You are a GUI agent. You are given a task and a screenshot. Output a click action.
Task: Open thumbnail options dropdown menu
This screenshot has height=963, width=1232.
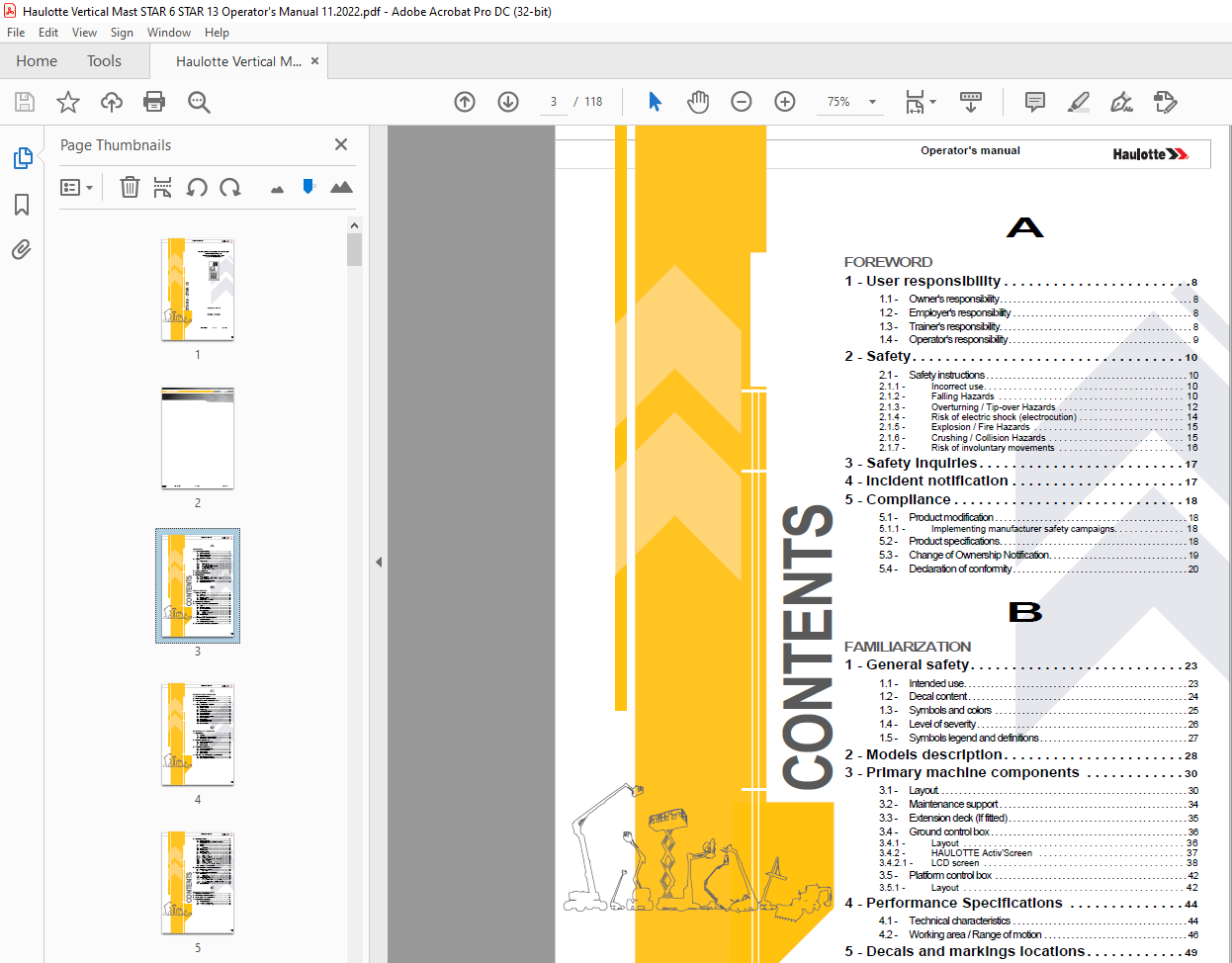(76, 187)
